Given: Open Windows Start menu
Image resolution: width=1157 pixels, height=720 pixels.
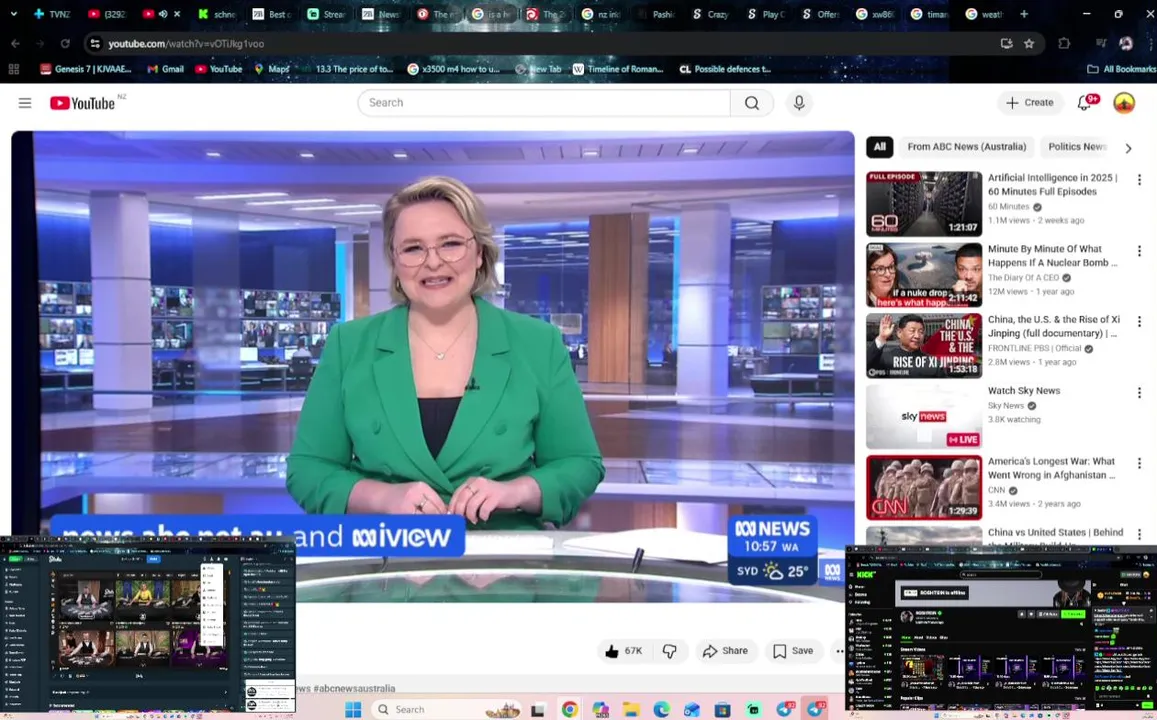Looking at the screenshot, I should [x=353, y=709].
